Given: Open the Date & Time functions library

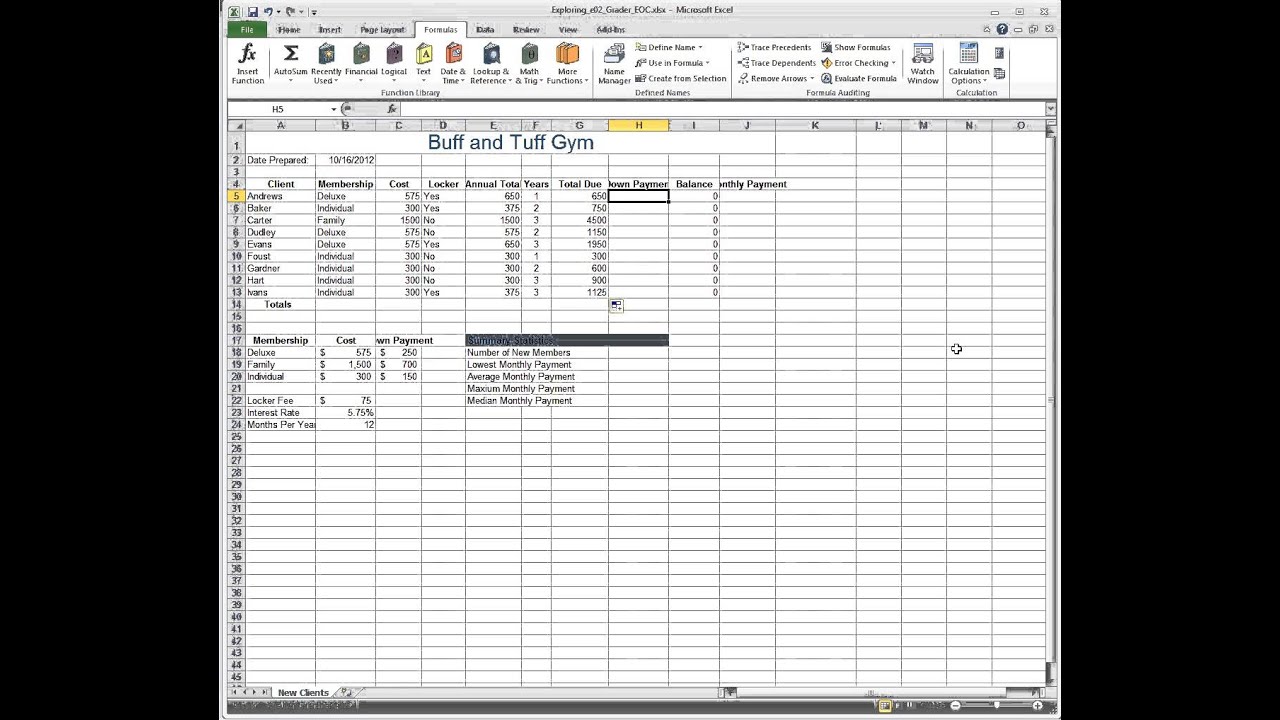Looking at the screenshot, I should [453, 64].
